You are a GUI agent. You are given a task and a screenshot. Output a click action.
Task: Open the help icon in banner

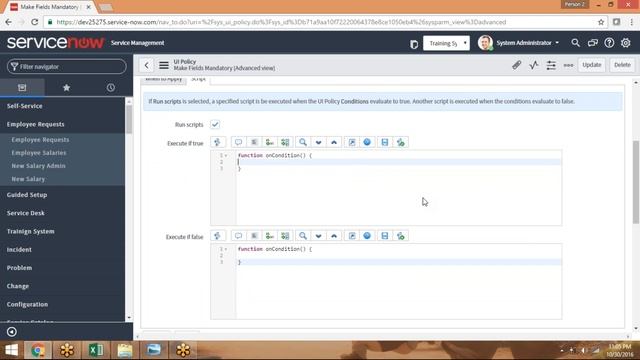(609, 42)
